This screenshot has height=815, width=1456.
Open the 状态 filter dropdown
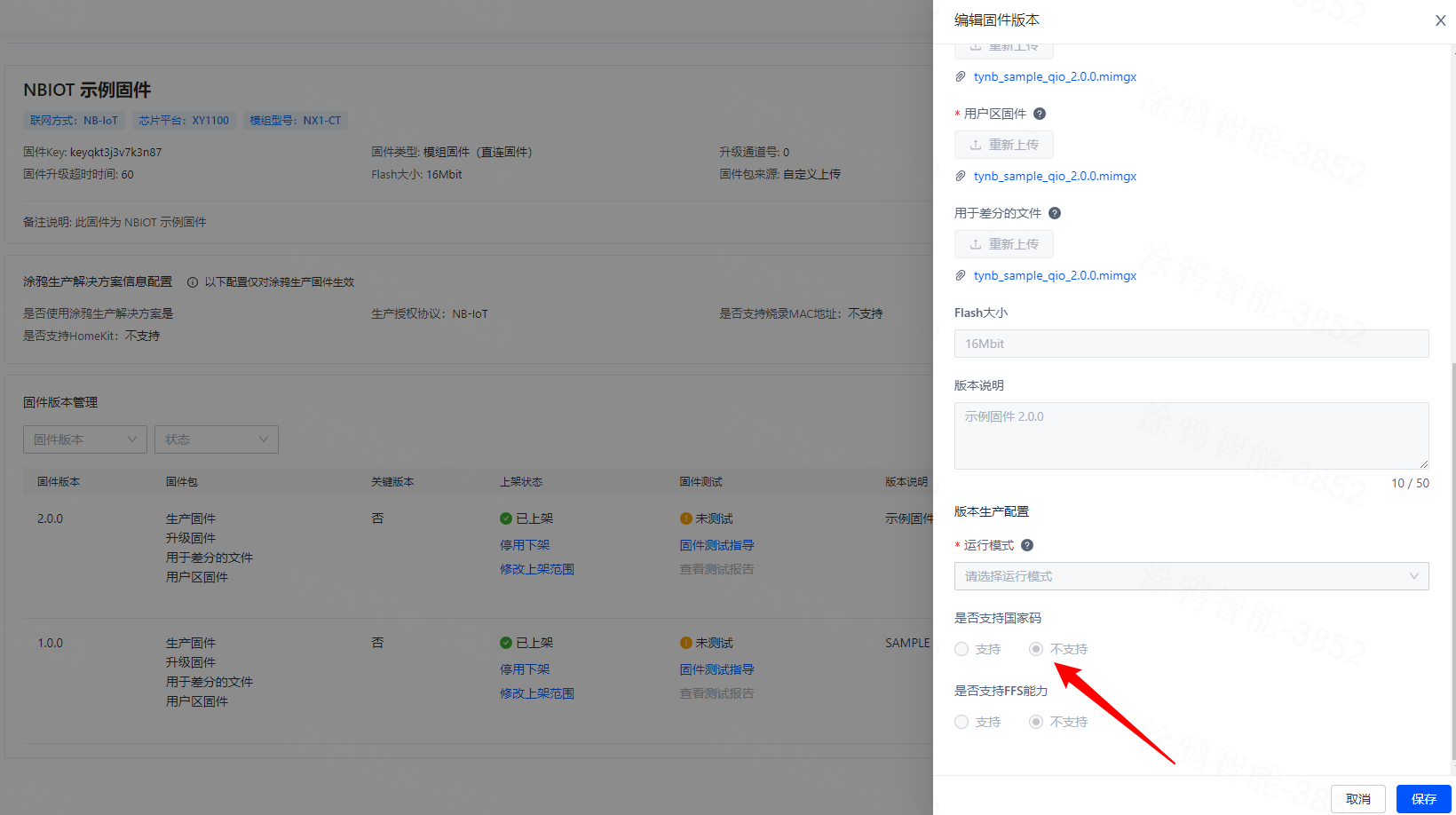click(x=217, y=439)
